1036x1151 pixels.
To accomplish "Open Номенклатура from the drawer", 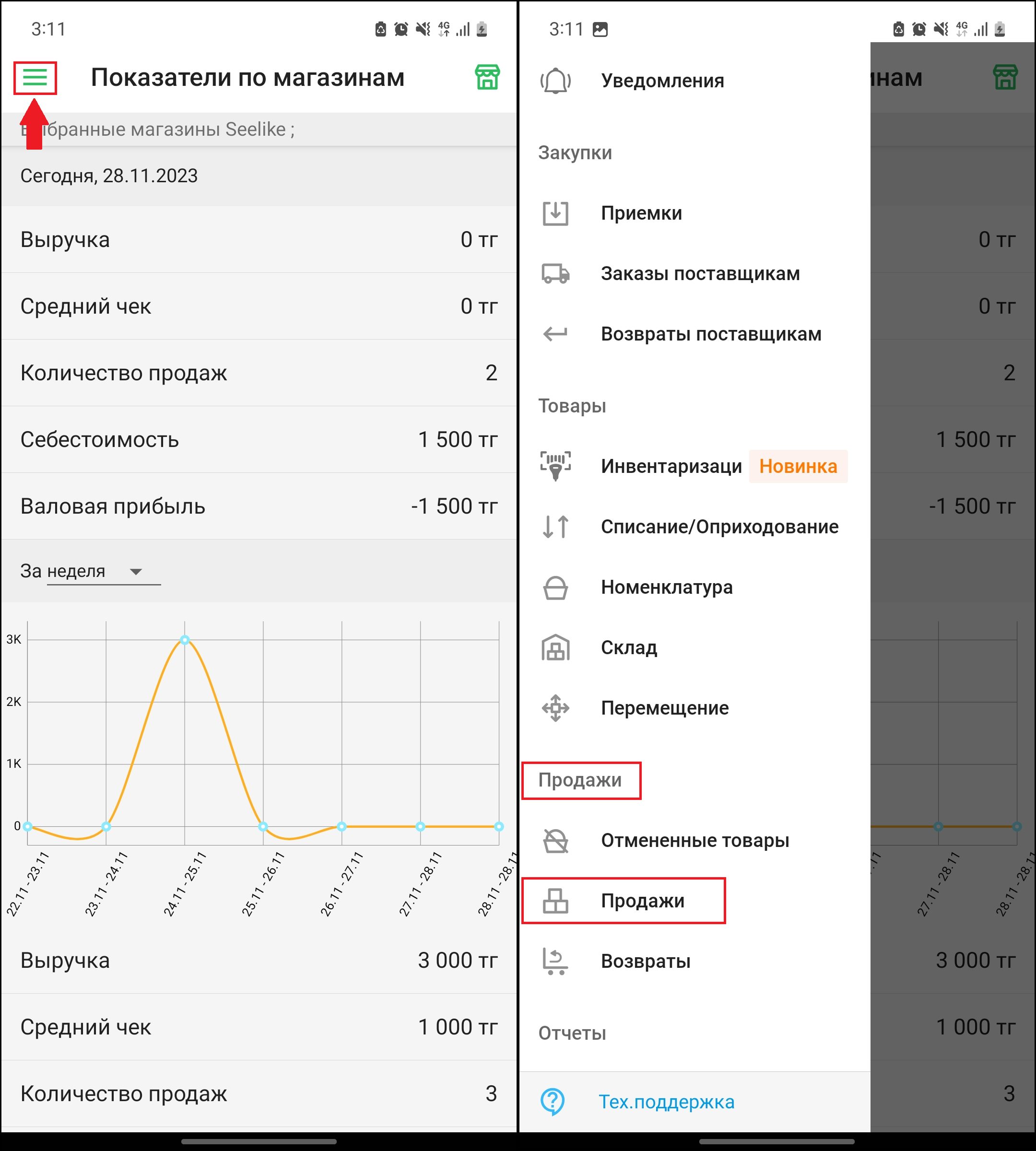I will [x=666, y=587].
